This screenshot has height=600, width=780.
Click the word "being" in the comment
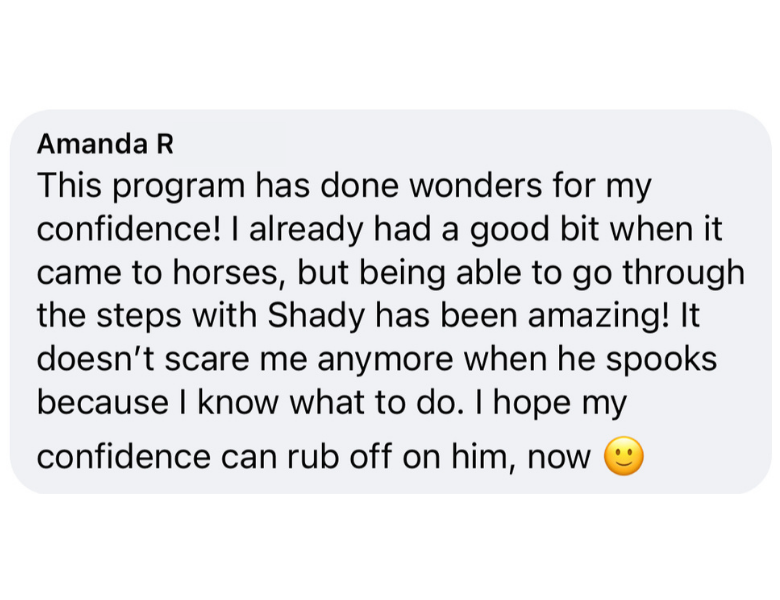(402, 273)
